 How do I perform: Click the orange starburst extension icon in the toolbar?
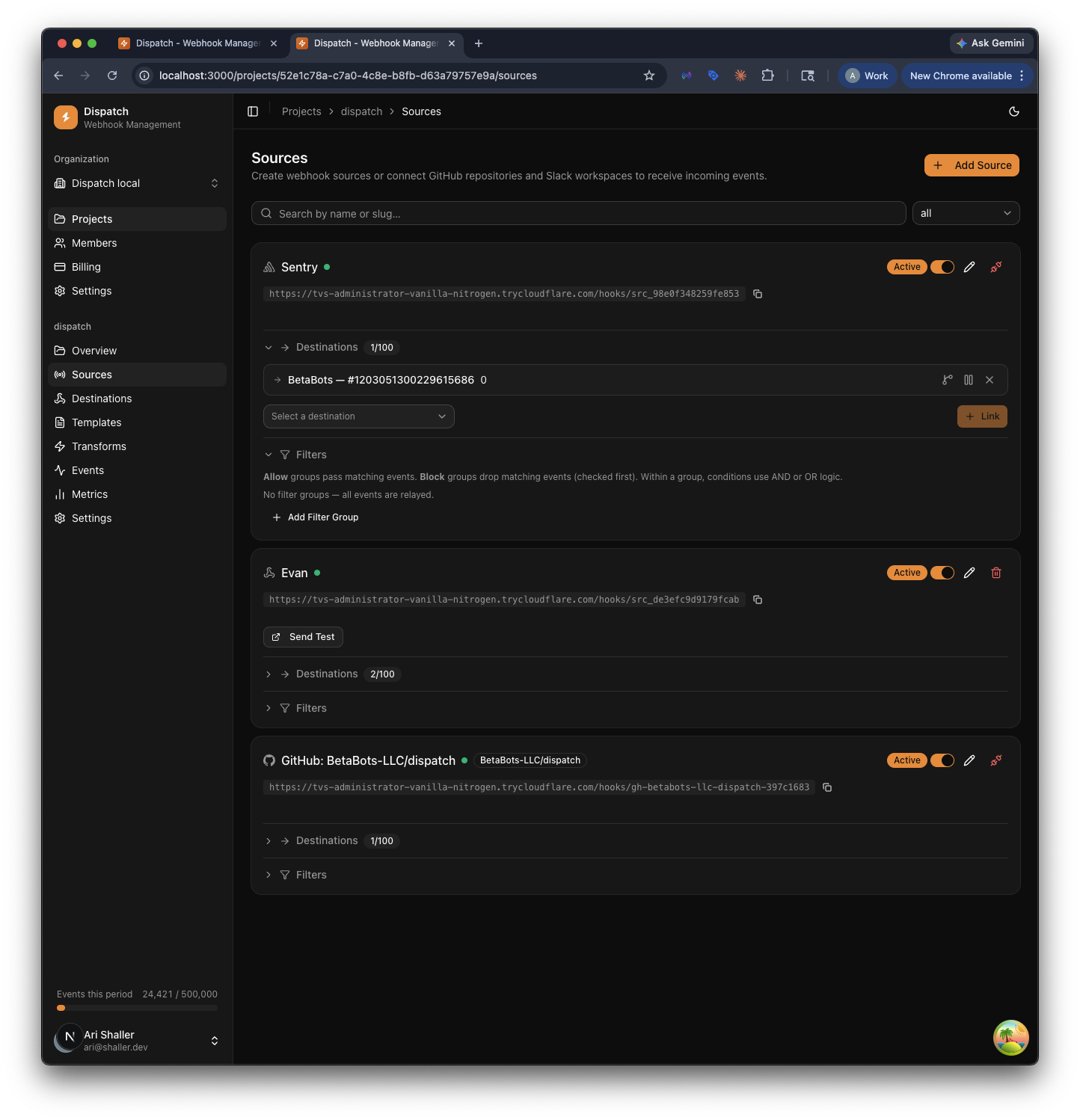click(x=740, y=76)
